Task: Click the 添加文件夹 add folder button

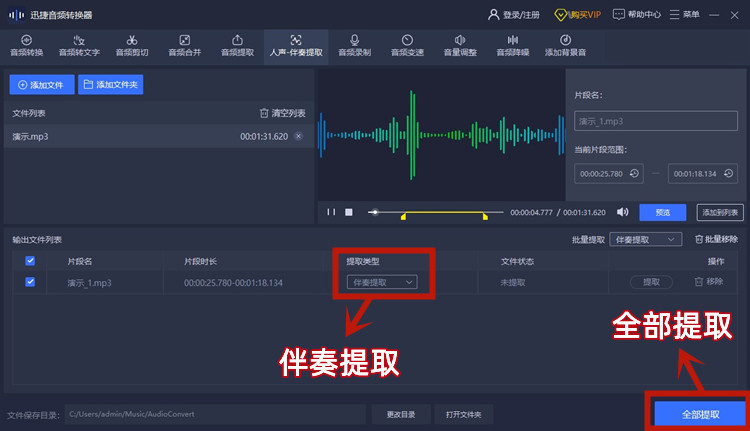Action: pyautogui.click(x=110, y=85)
